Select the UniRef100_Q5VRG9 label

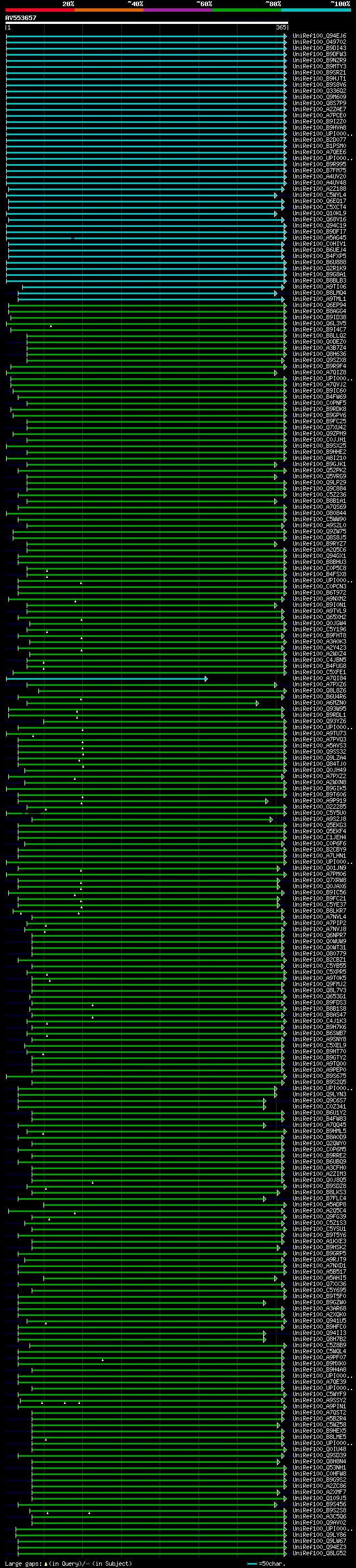[x=319, y=476]
